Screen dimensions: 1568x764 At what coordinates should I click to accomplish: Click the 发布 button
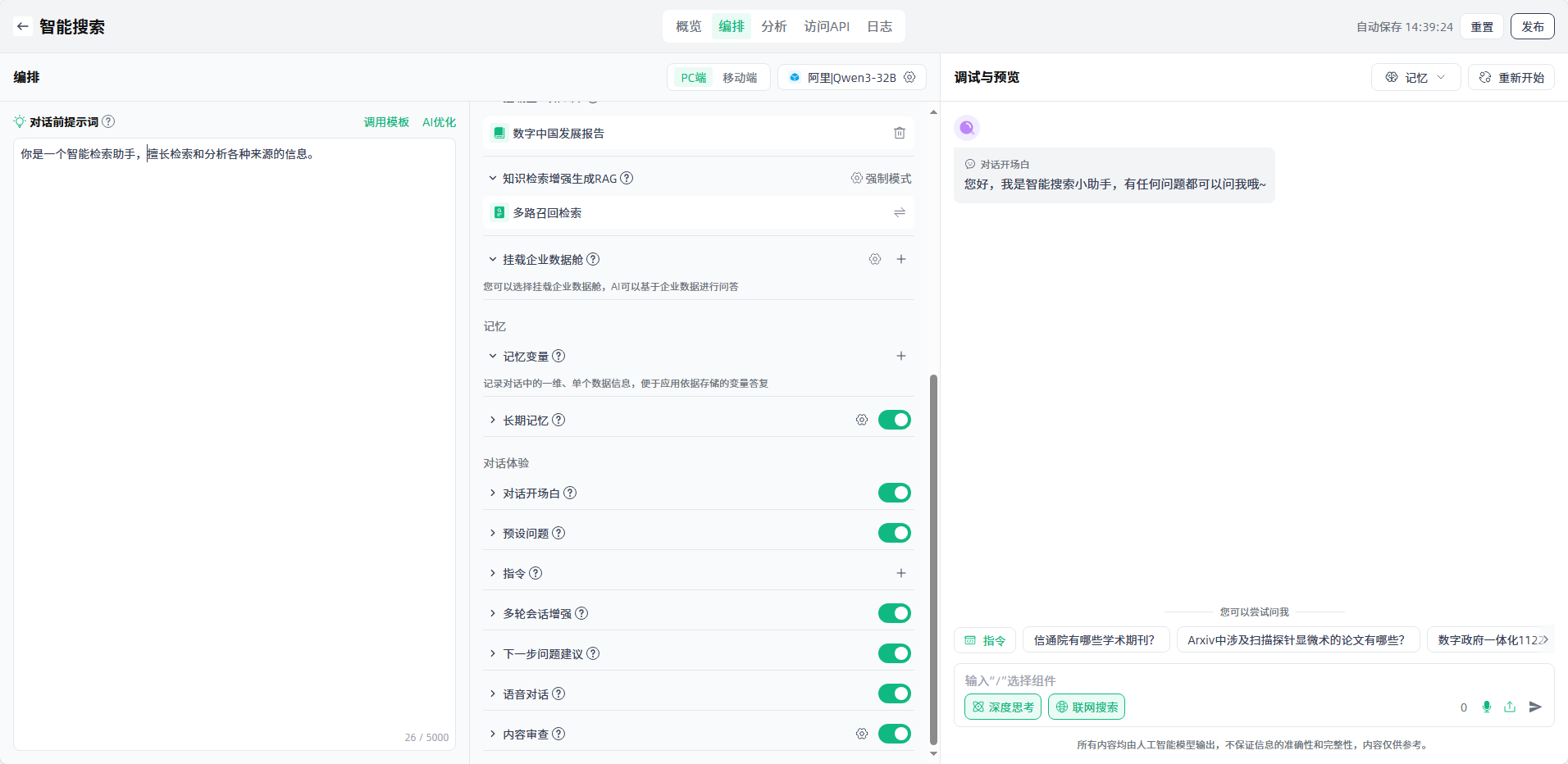point(1532,26)
